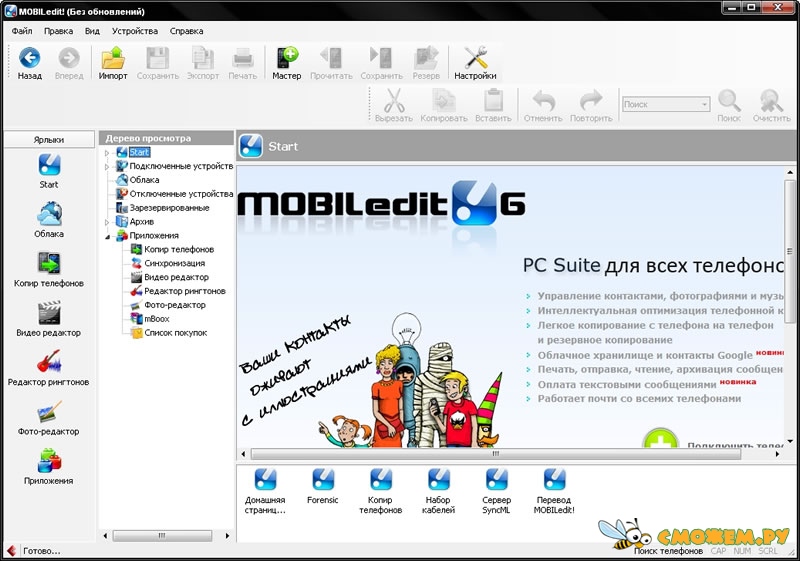Launch the Мастер phone wizard icon
This screenshot has width=800, height=561.
point(287,57)
